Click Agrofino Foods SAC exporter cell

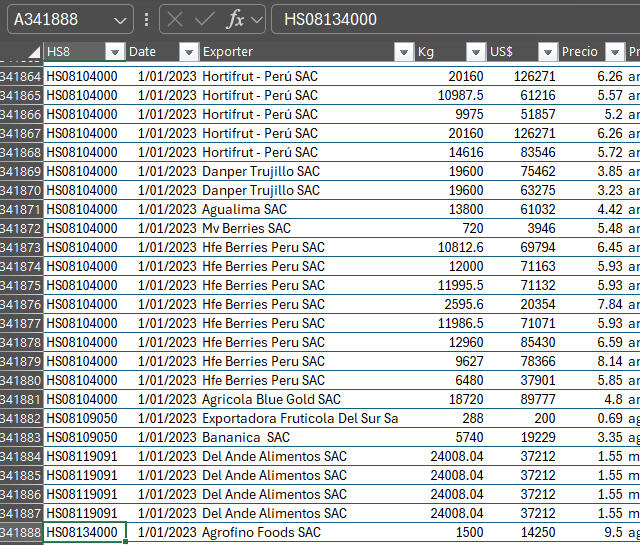307,532
